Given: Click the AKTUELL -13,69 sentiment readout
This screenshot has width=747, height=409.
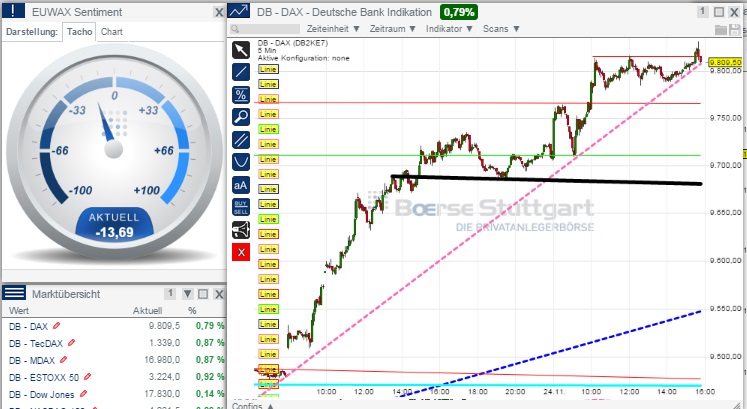Looking at the screenshot, I should (114, 225).
